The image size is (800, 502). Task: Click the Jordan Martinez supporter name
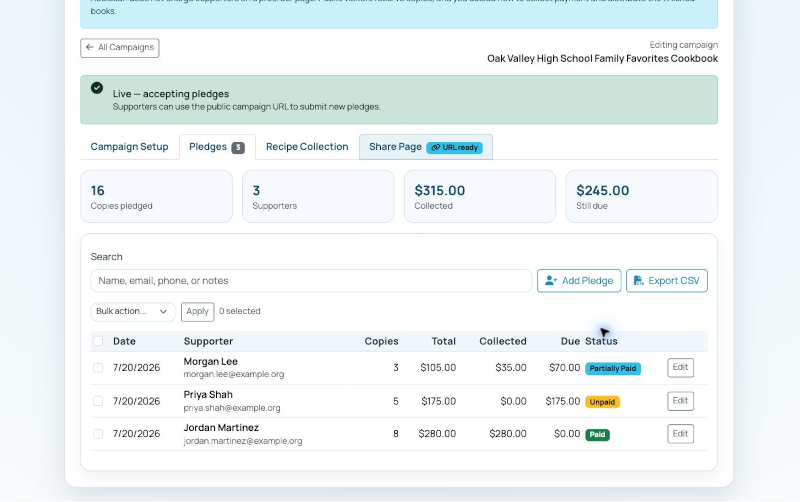pos(221,428)
